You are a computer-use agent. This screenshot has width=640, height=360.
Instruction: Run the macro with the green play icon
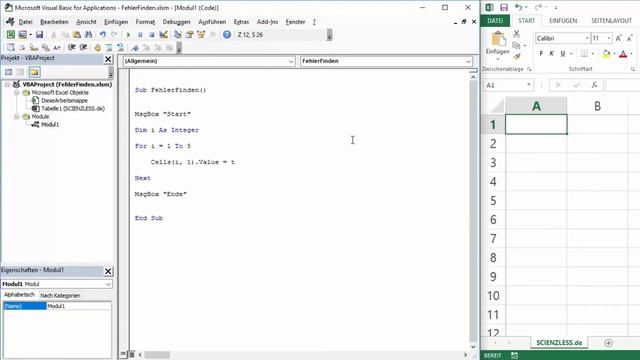pyautogui.click(x=129, y=35)
